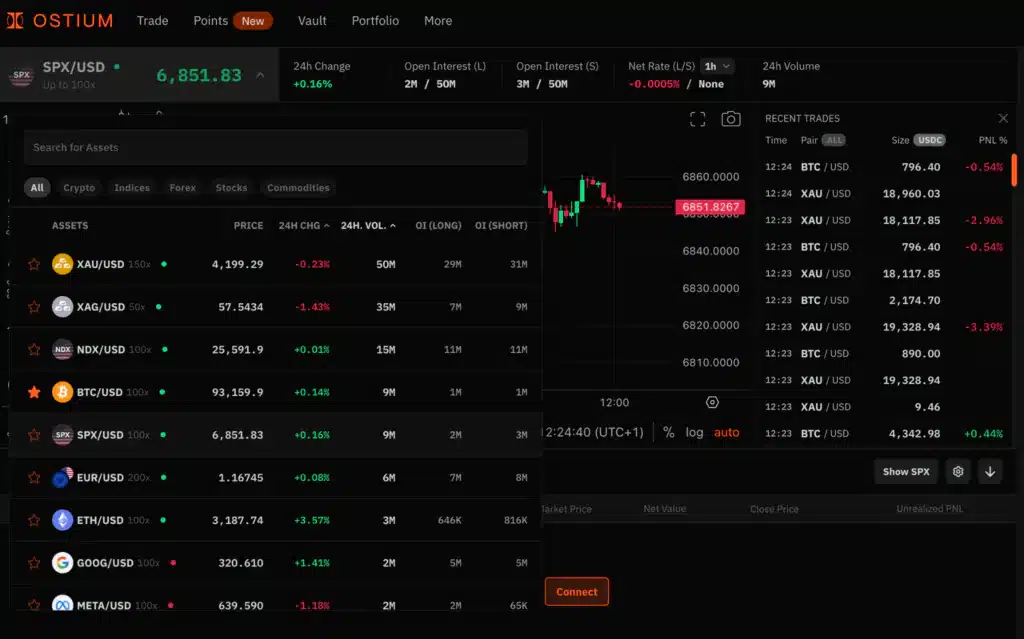Unfavorite BTC/USD by clicking its star
This screenshot has width=1024, height=639.
point(33,391)
